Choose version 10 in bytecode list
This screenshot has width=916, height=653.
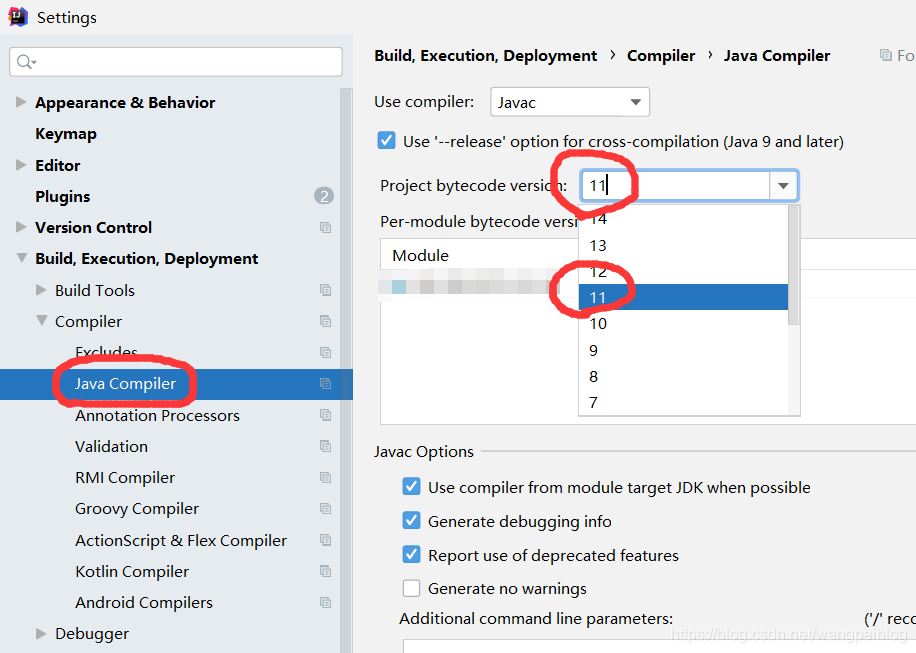[x=683, y=324]
